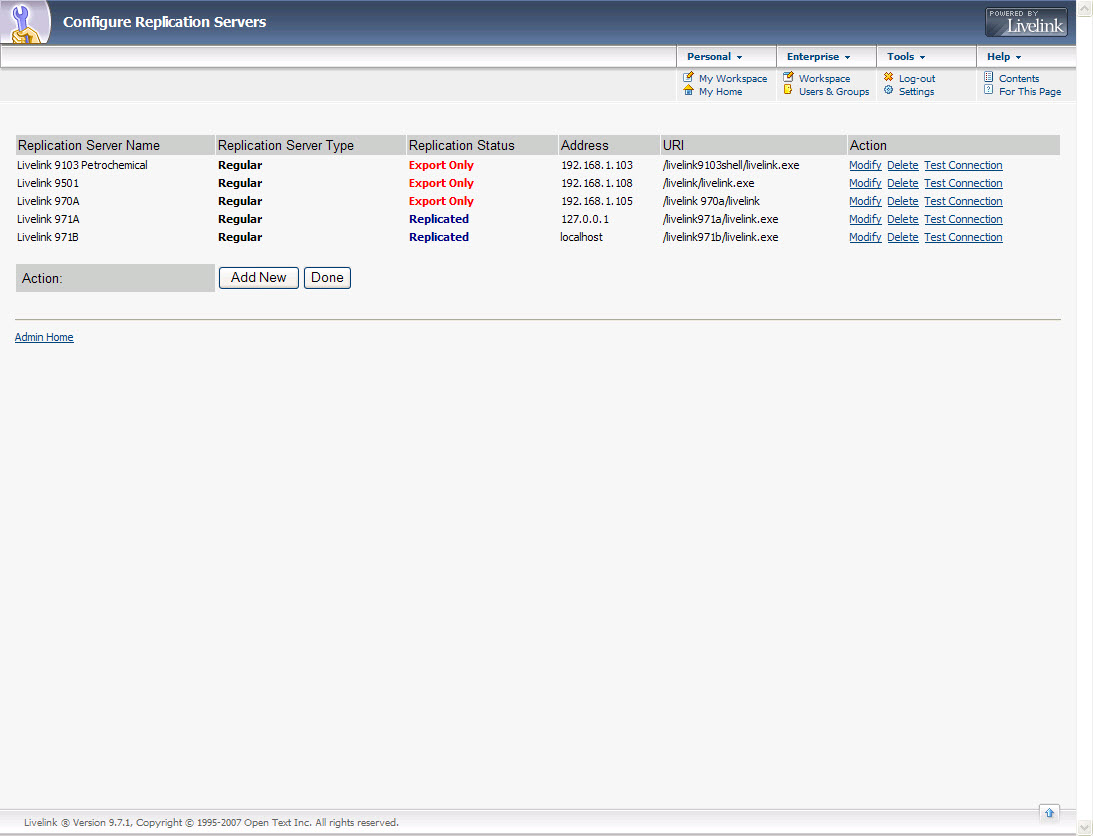Click the Log-out icon
Image resolution: width=1093 pixels, height=836 pixels.
click(x=888, y=77)
